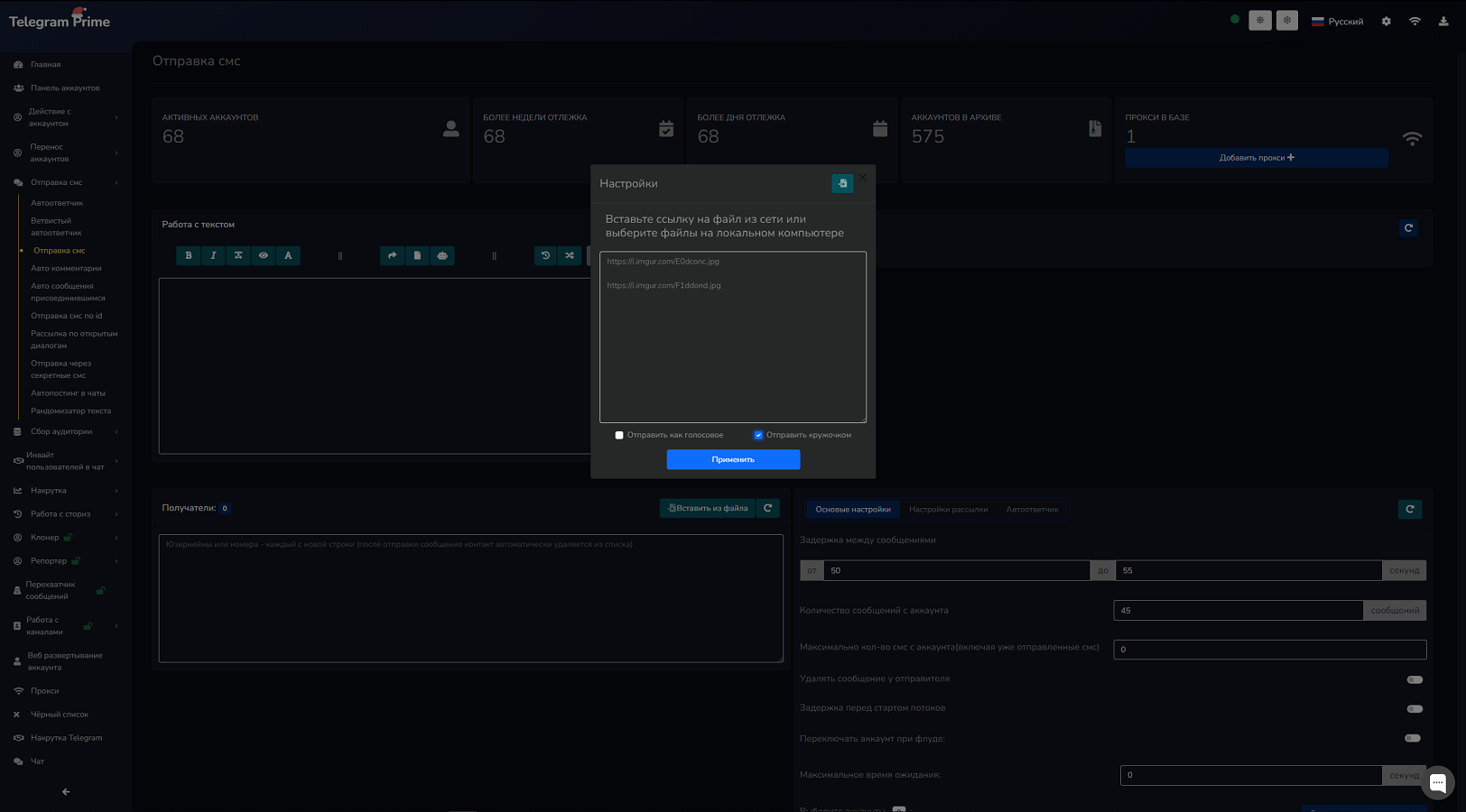The height and width of the screenshot is (812, 1466).
Task: Click the file links text area in dialog
Action: 732,352
